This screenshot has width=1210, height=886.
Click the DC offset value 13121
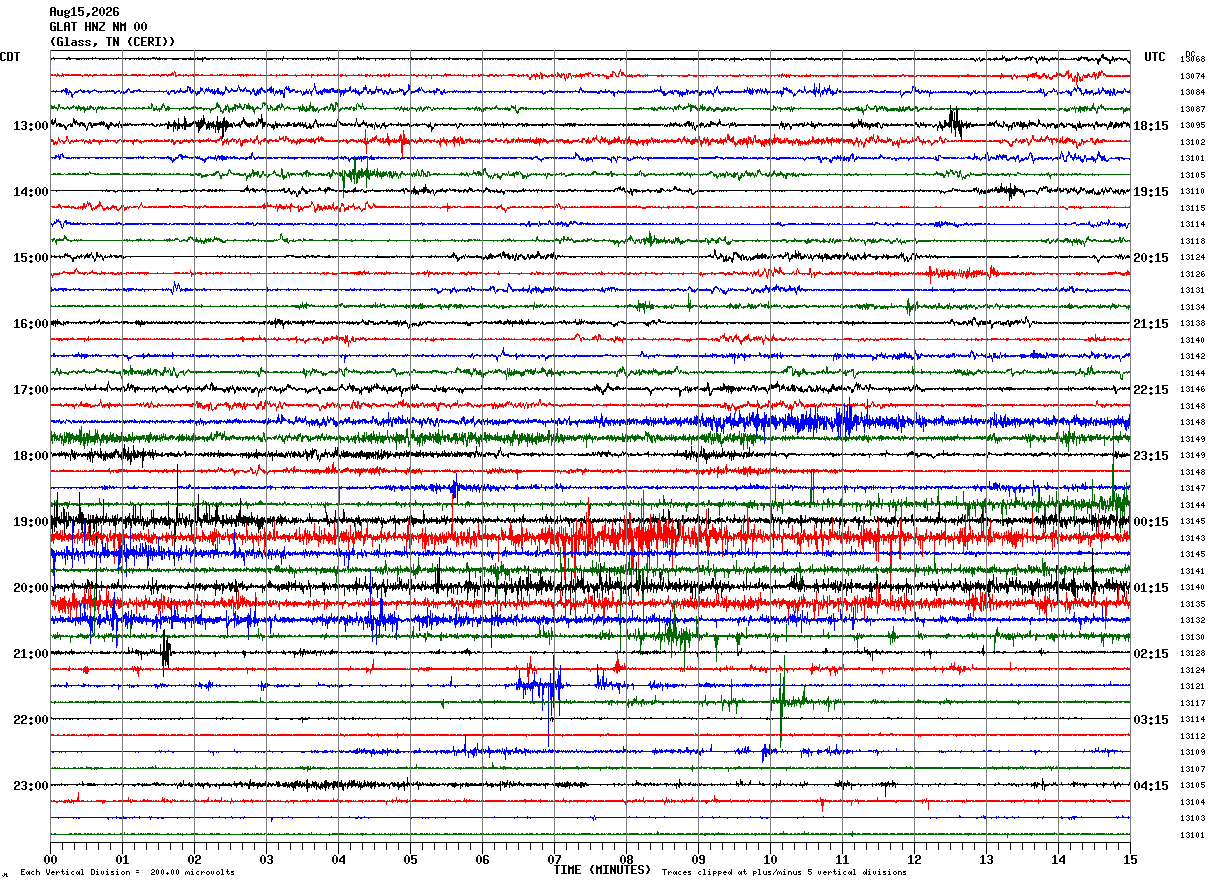point(1192,686)
